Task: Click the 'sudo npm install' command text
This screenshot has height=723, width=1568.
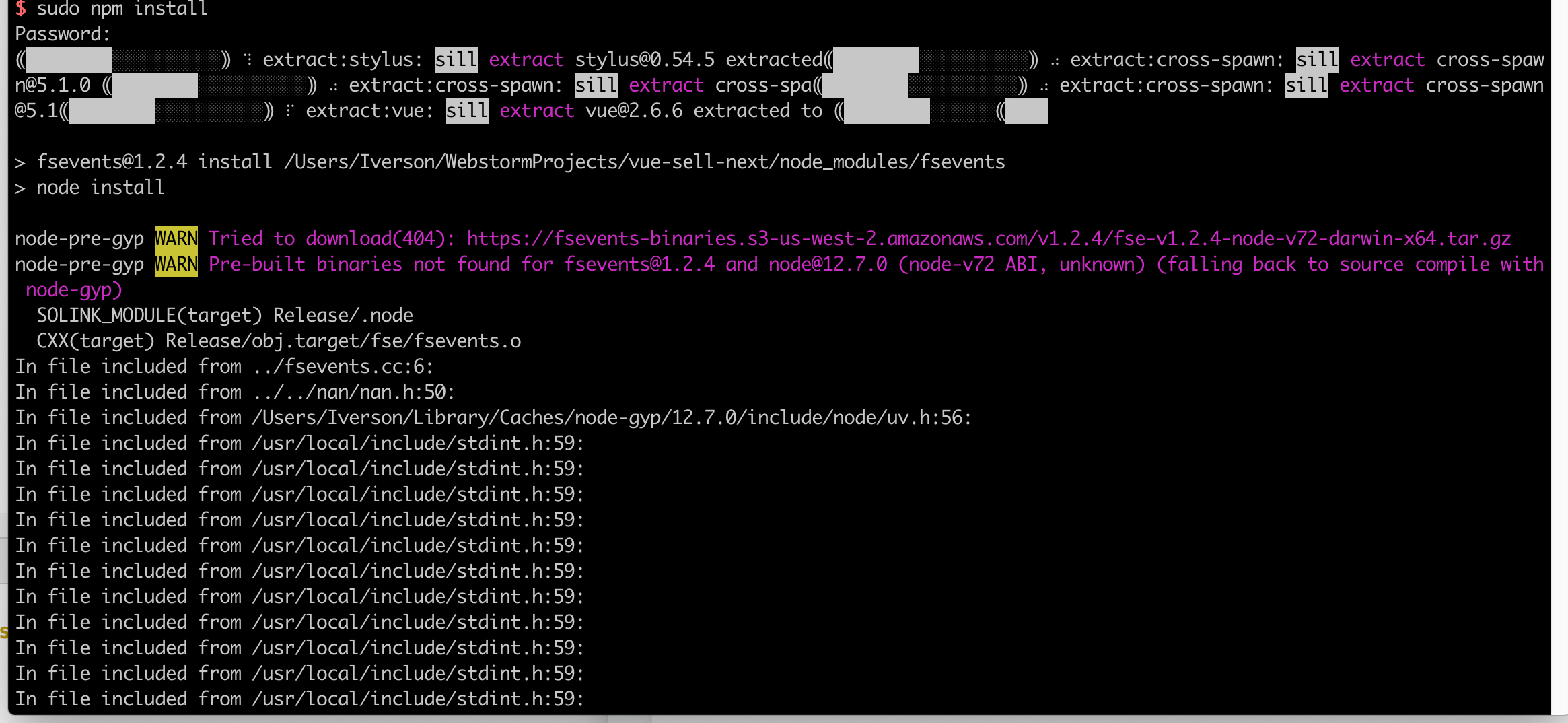Action: point(122,9)
